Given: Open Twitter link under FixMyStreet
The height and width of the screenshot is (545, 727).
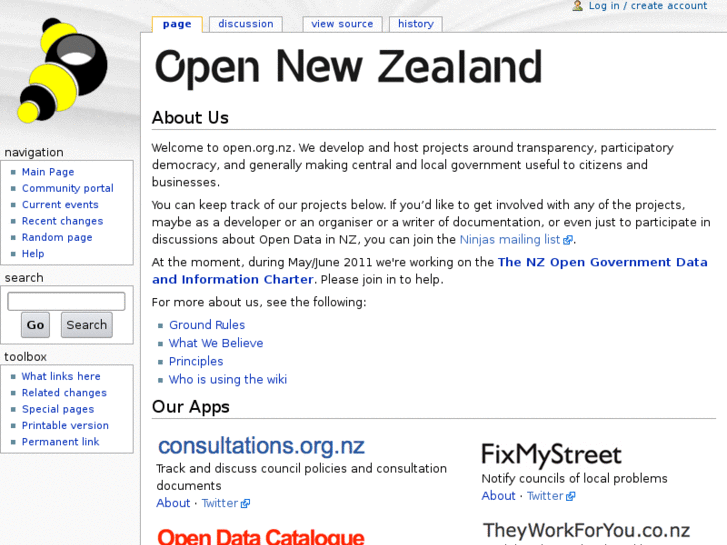Looking at the screenshot, I should pos(545,496).
